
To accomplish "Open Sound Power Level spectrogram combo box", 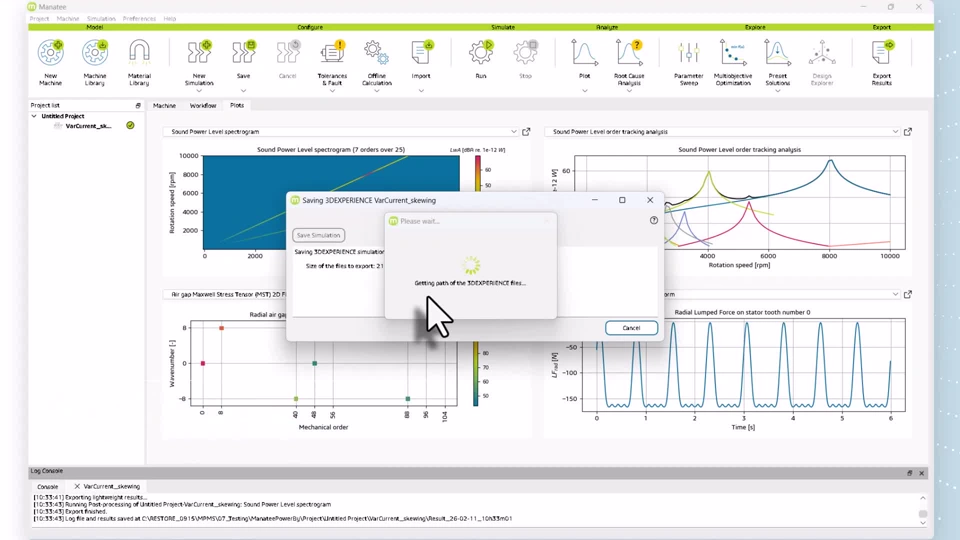I will (x=340, y=132).
